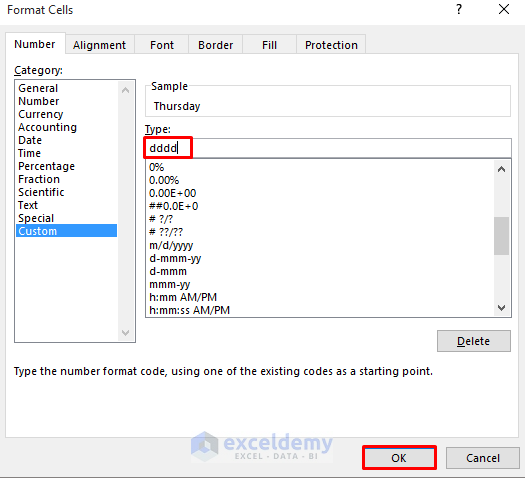Screen dimensions: 525x478
Task: Select the General category
Action: coord(67,88)
